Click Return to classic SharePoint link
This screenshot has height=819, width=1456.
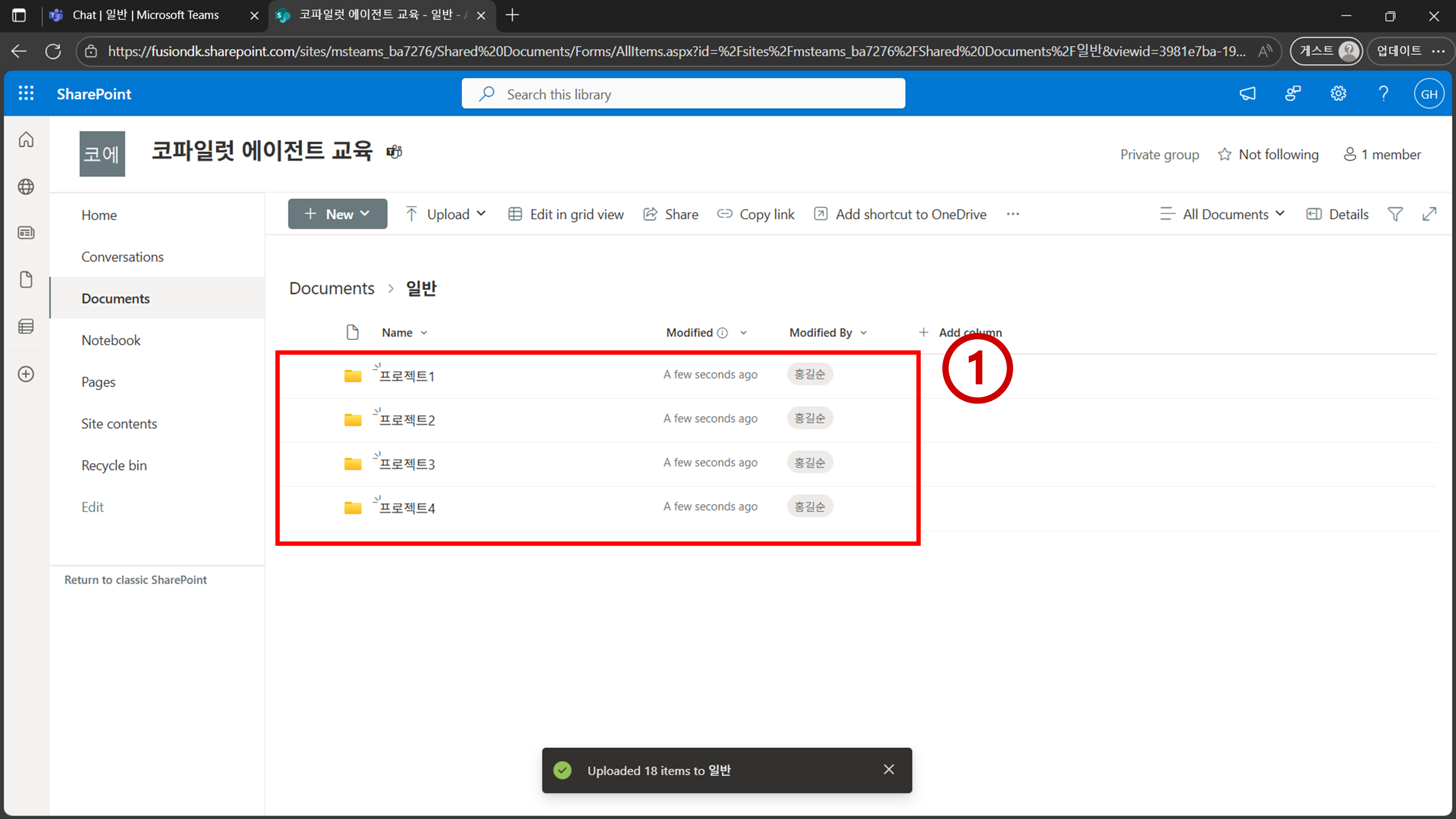136,579
